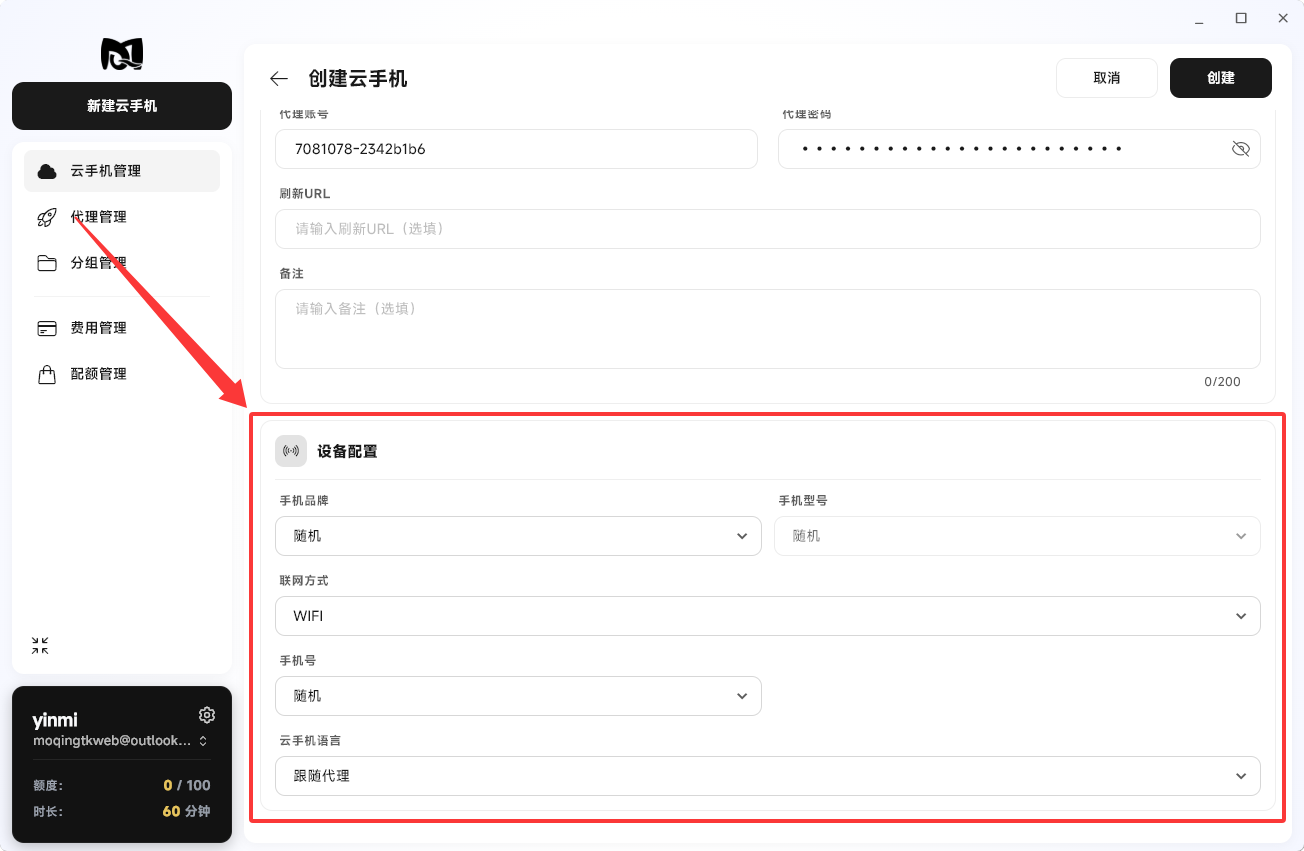Open 代理管理 in sidebar
Screen dimensions: 1304x851
coord(122,217)
